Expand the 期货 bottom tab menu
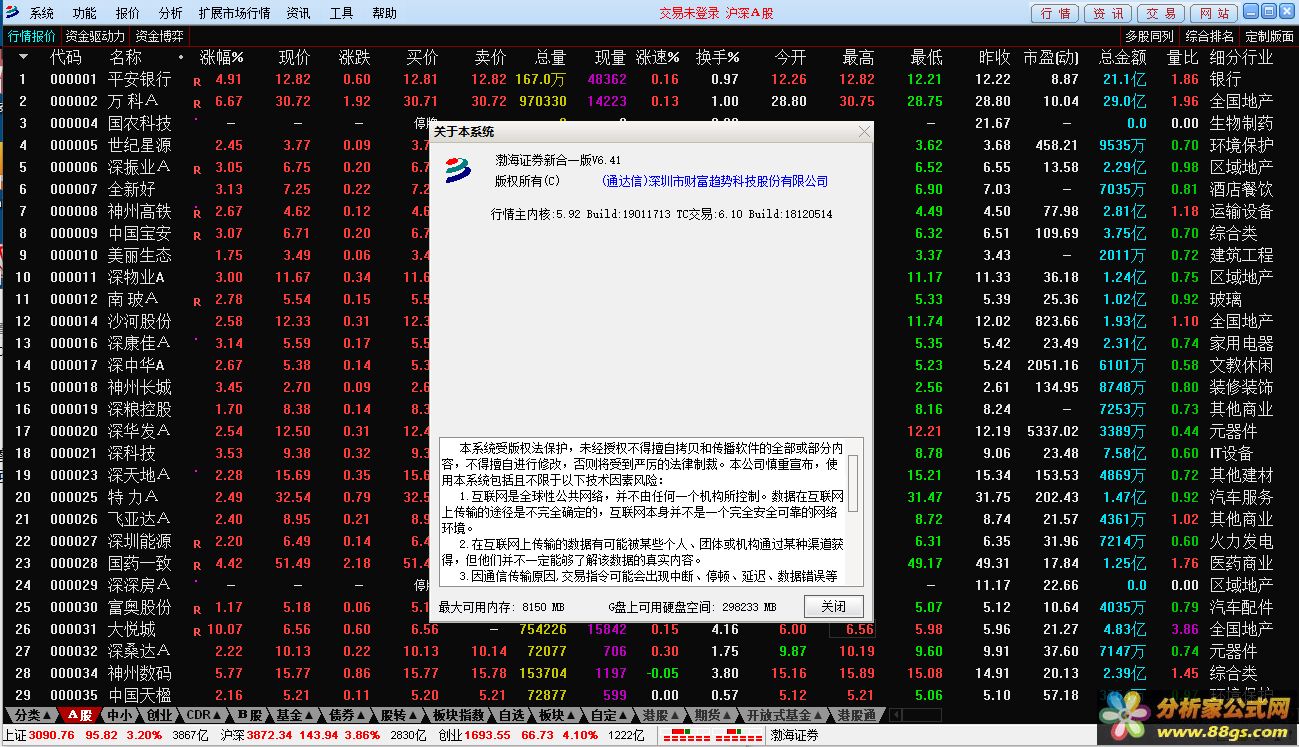The height and width of the screenshot is (747, 1299). [714, 715]
